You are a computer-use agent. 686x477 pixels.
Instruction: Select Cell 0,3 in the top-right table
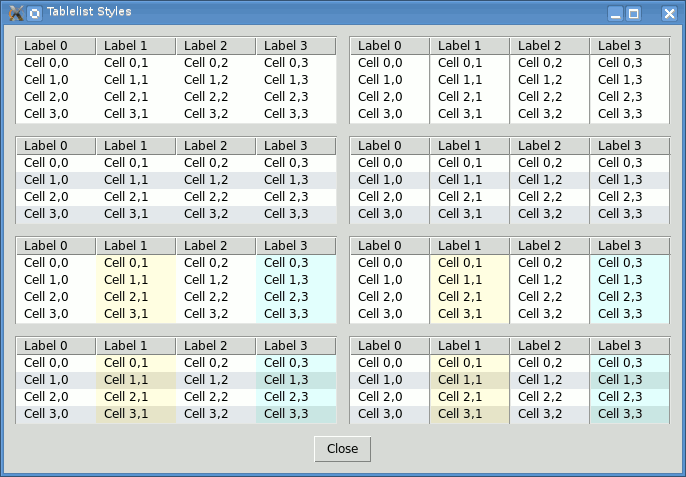pyautogui.click(x=620, y=63)
